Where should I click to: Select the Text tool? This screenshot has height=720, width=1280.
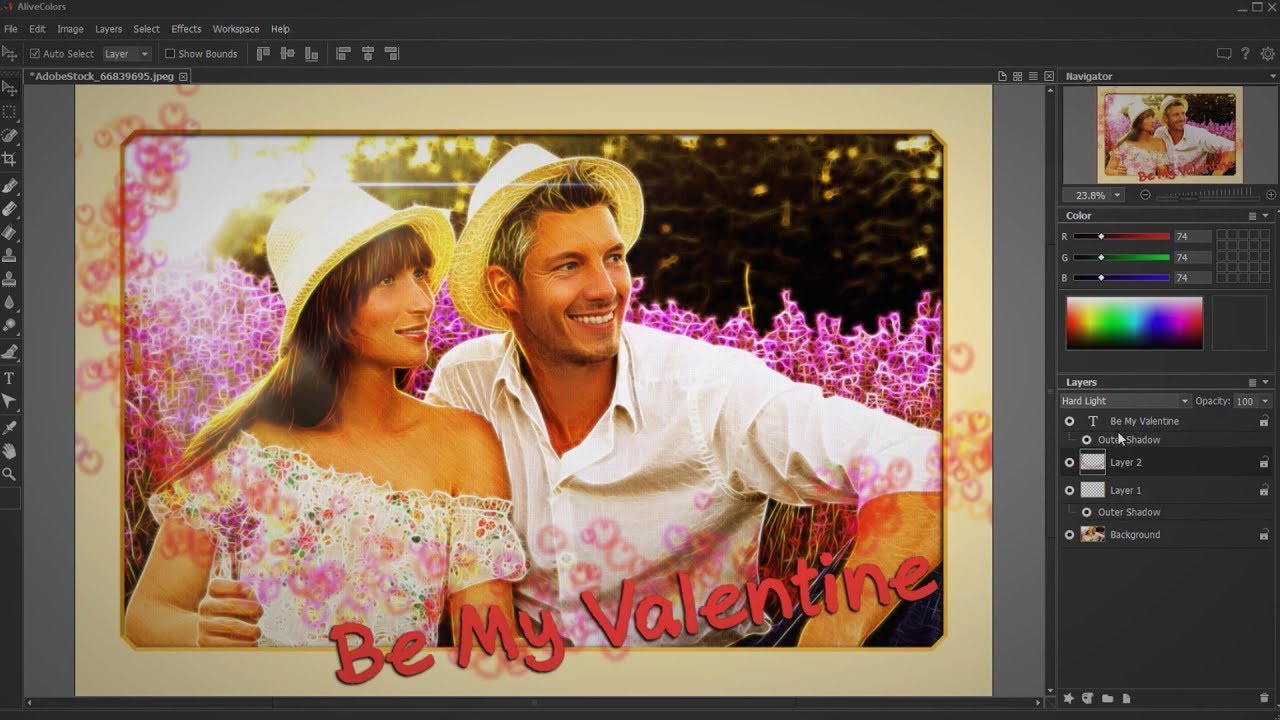pos(9,378)
